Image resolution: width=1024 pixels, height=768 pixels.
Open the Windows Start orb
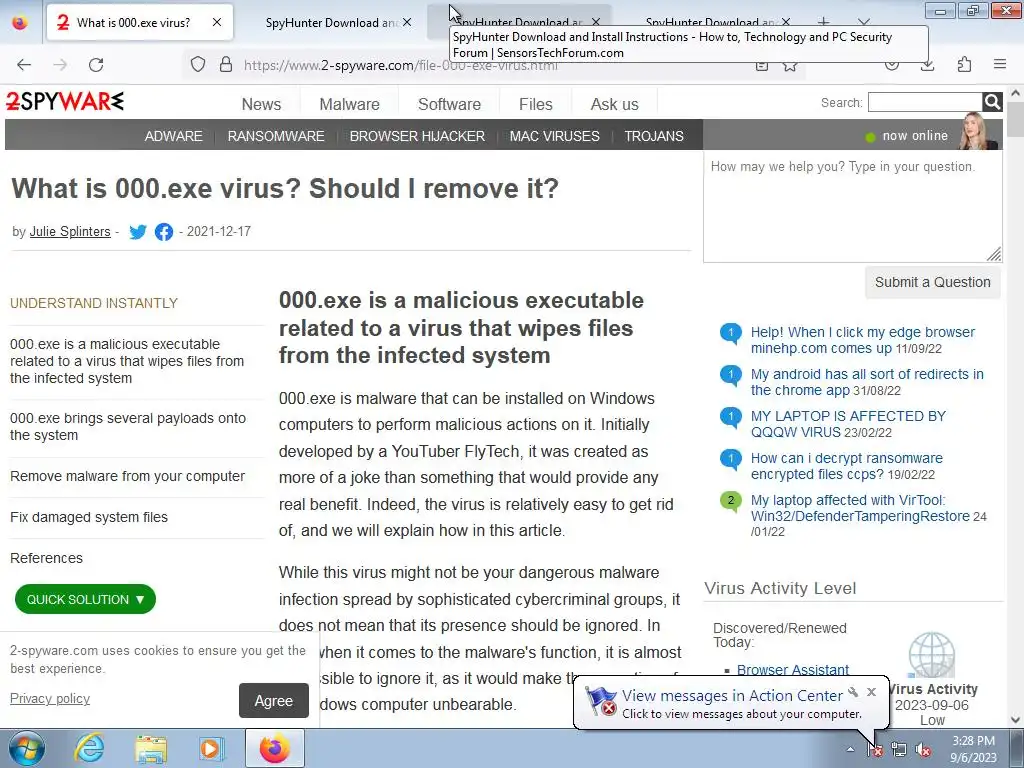pyautogui.click(x=26, y=748)
